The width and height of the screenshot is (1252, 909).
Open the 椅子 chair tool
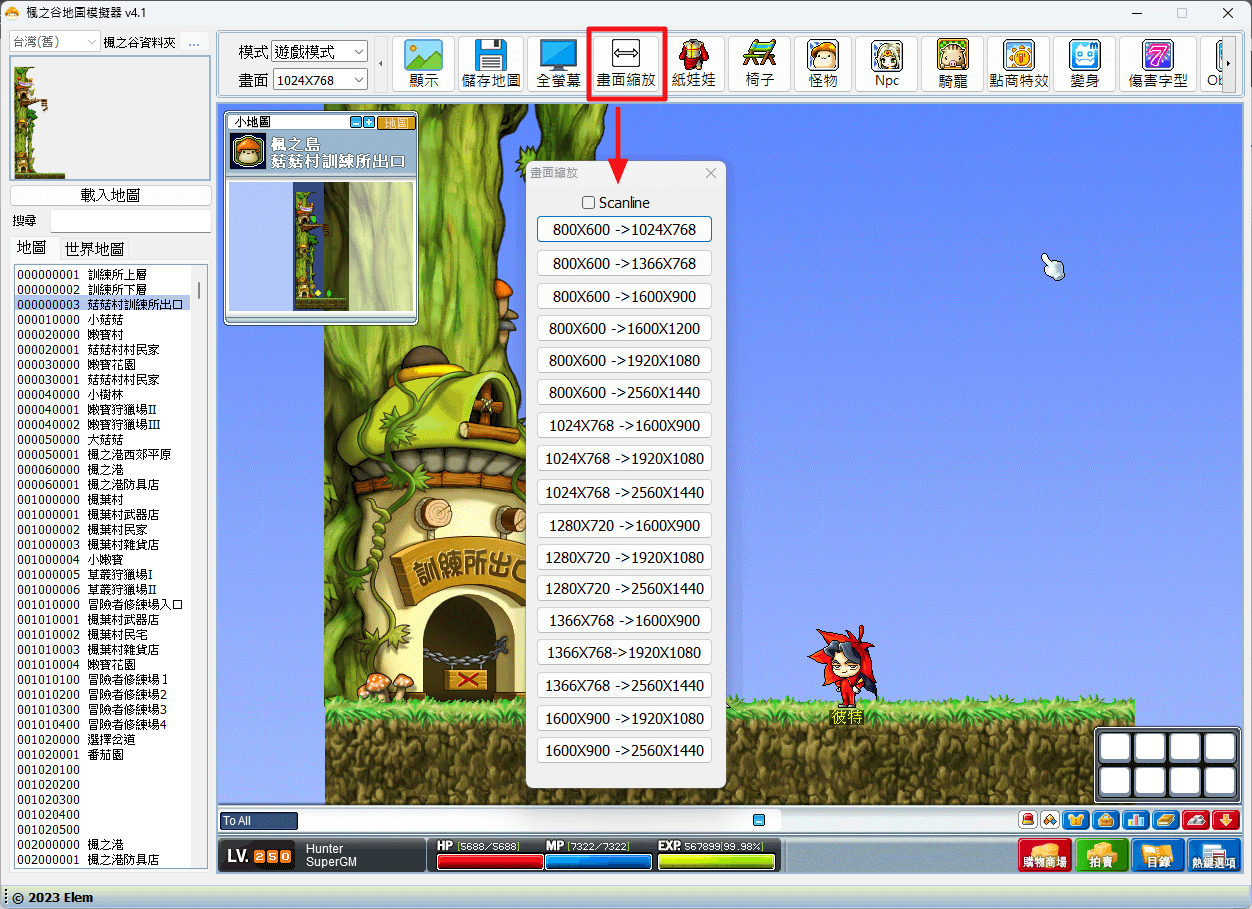coord(760,64)
